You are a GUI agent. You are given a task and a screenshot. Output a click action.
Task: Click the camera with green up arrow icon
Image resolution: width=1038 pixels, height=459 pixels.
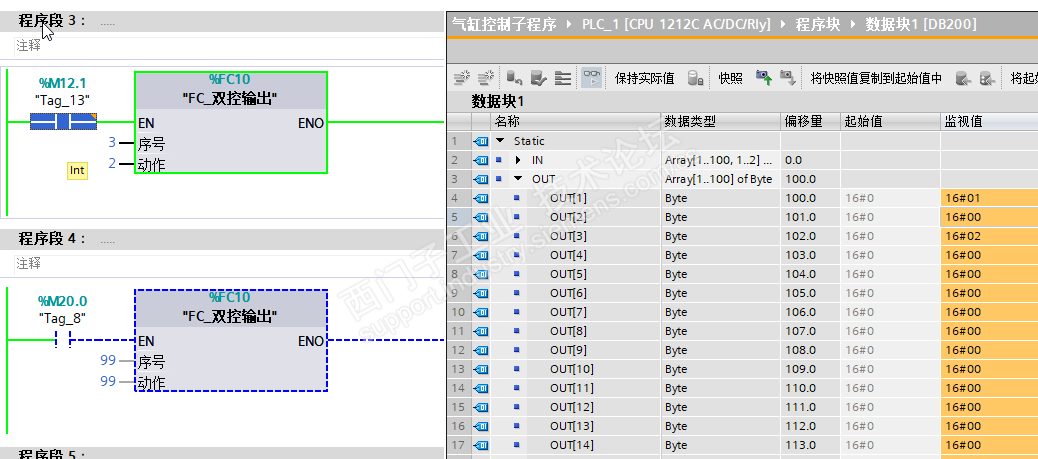tap(764, 78)
